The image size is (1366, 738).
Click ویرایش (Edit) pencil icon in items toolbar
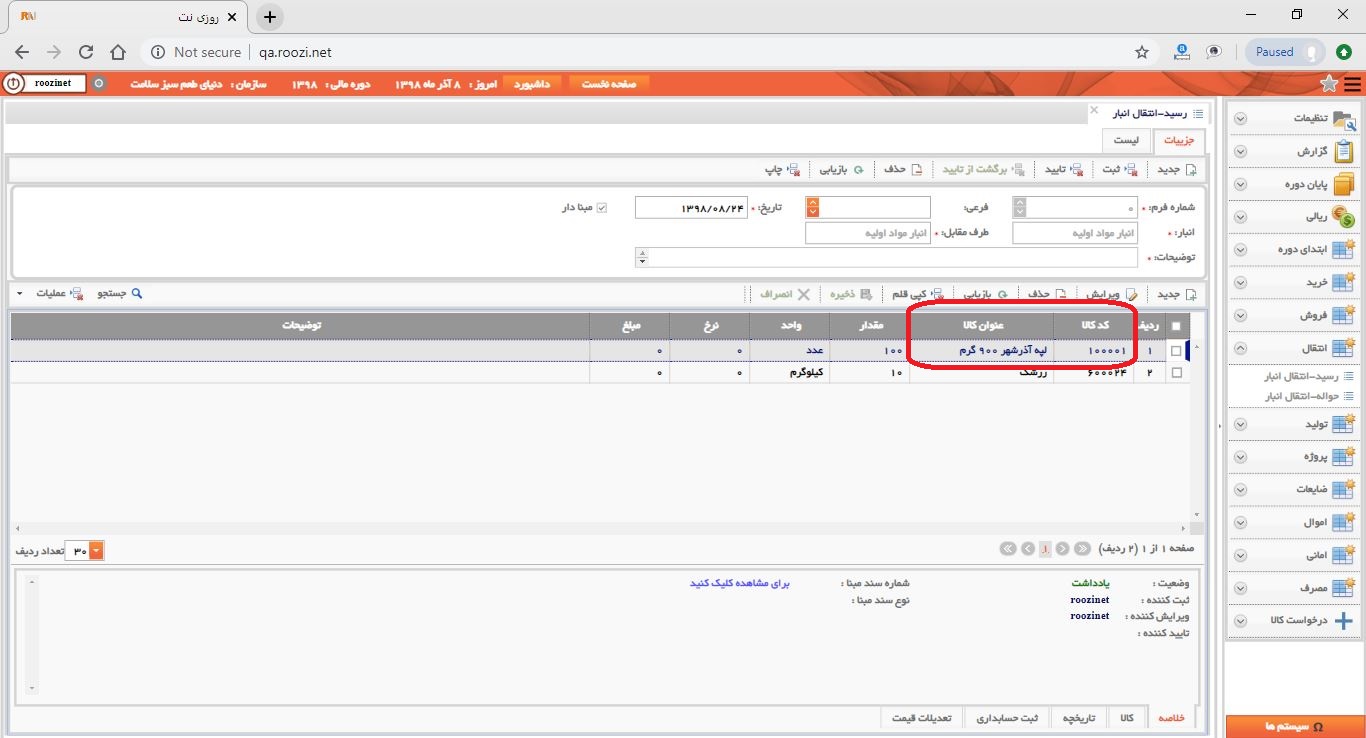pyautogui.click(x=1132, y=294)
